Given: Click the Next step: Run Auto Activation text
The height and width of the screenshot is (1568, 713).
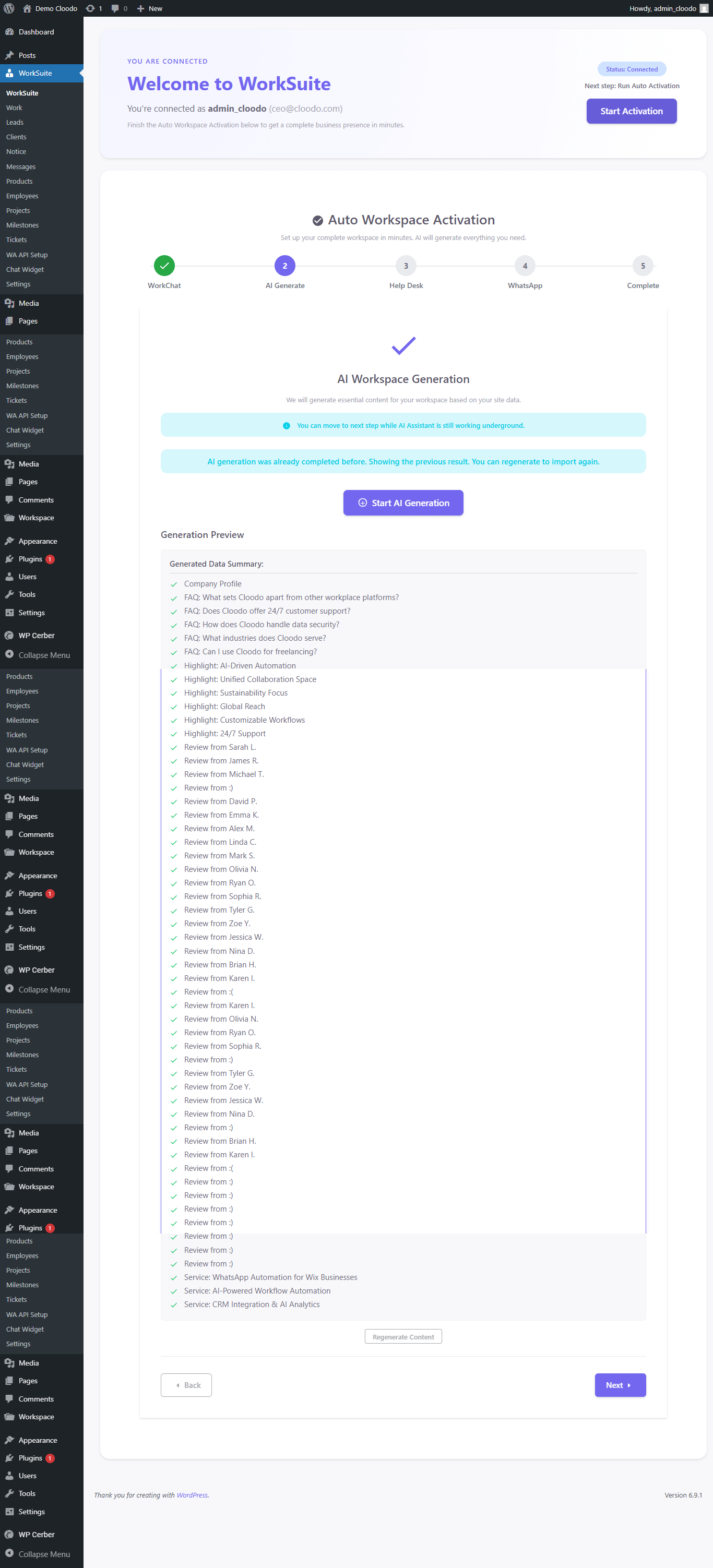Looking at the screenshot, I should [632, 86].
